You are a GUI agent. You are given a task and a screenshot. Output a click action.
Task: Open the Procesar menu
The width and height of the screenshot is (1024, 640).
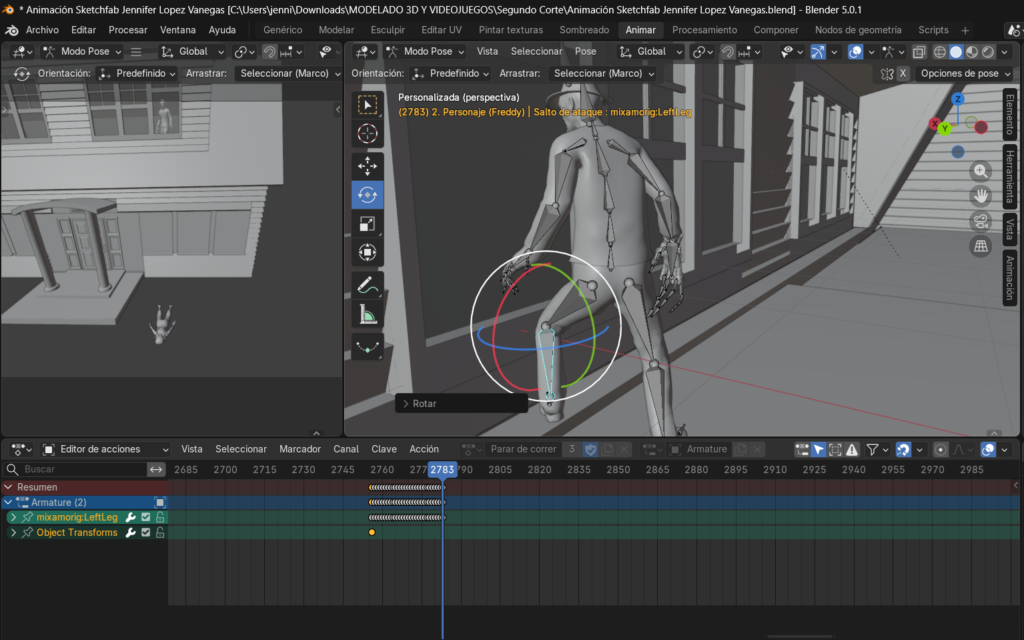click(128, 30)
